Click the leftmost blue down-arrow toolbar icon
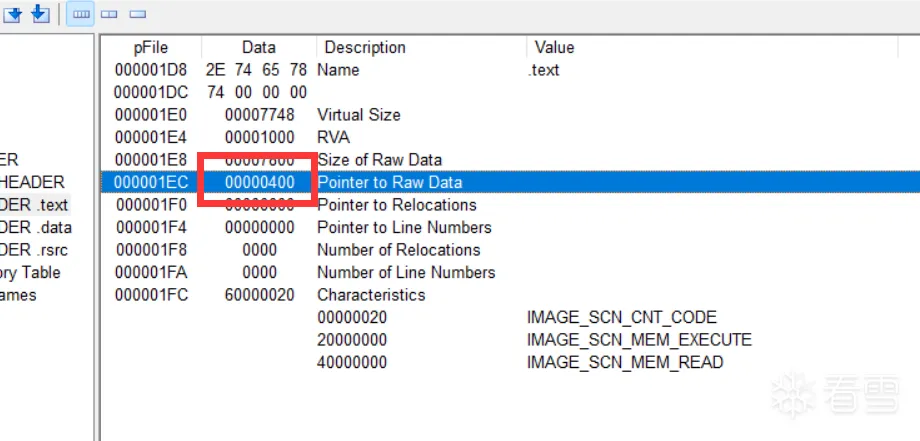This screenshot has width=920, height=441. click(x=13, y=13)
